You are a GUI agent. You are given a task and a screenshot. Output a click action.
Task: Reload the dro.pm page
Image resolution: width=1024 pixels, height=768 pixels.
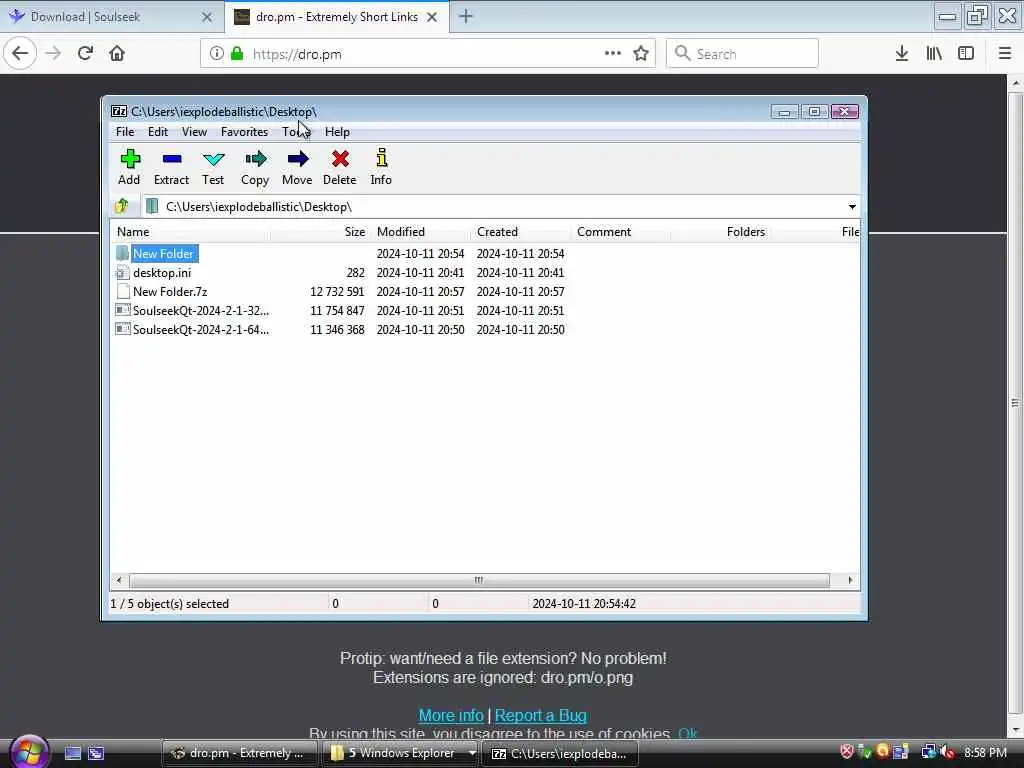pos(85,54)
